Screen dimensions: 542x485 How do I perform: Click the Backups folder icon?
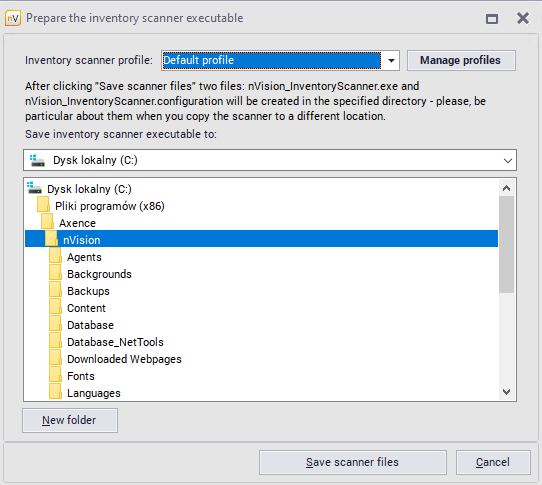[55, 291]
